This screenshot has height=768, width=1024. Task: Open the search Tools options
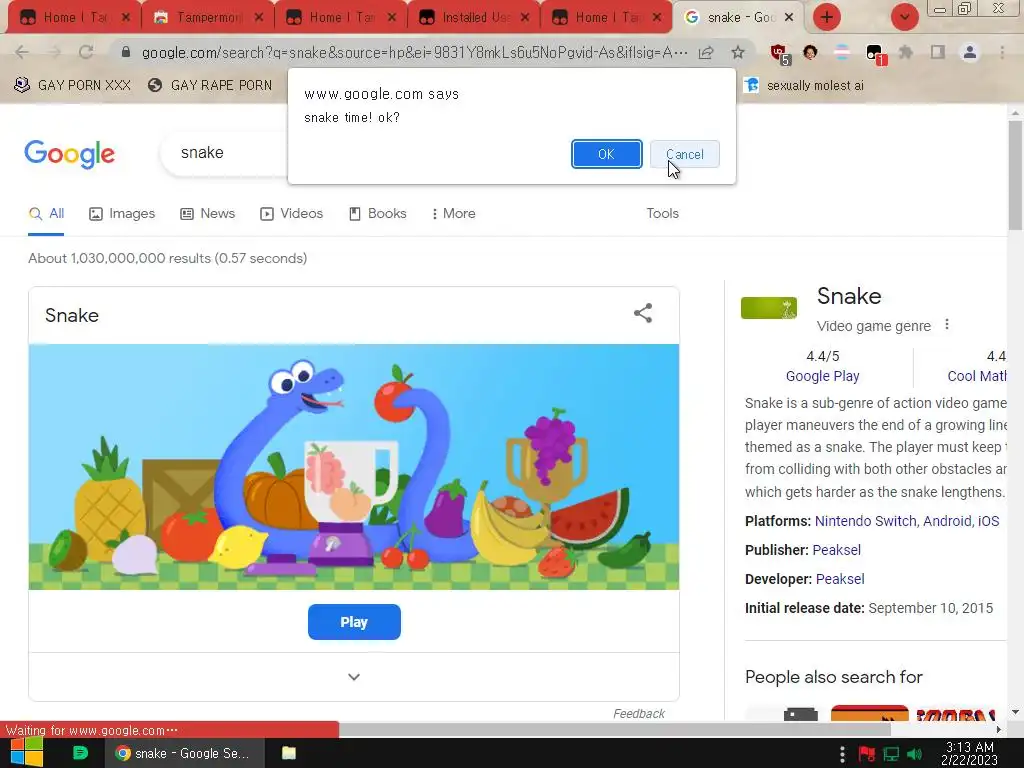pyautogui.click(x=662, y=214)
